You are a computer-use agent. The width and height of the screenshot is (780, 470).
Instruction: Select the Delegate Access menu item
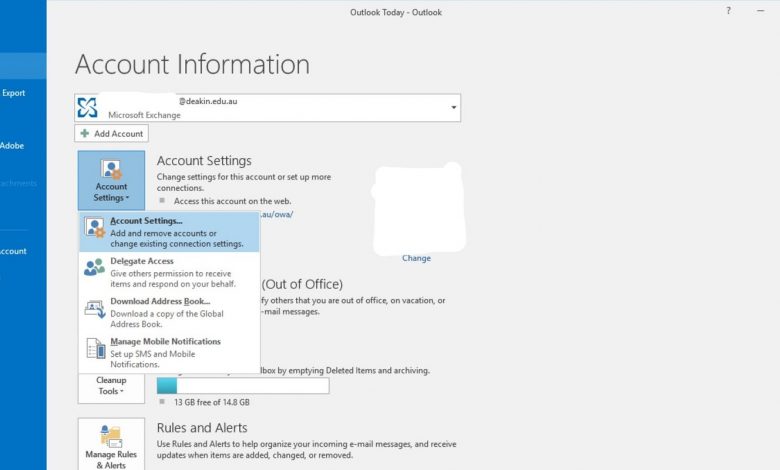coord(141,261)
